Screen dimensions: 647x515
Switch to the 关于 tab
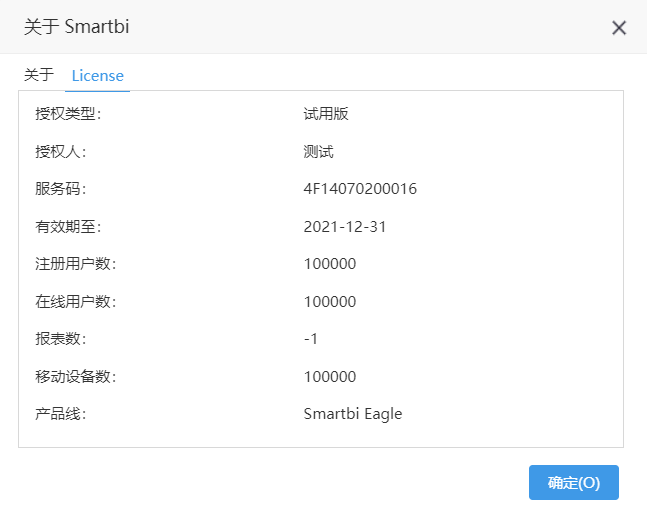pos(39,75)
